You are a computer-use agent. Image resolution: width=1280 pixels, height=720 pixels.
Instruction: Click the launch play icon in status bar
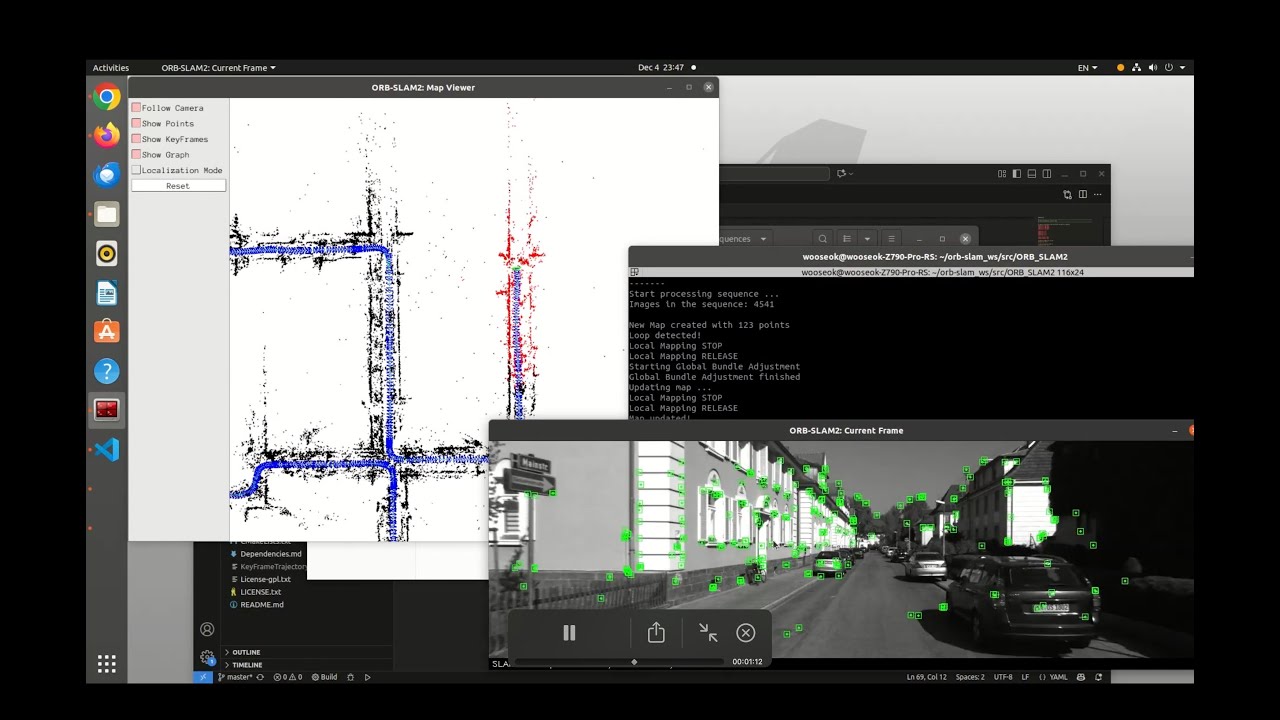[x=368, y=677]
